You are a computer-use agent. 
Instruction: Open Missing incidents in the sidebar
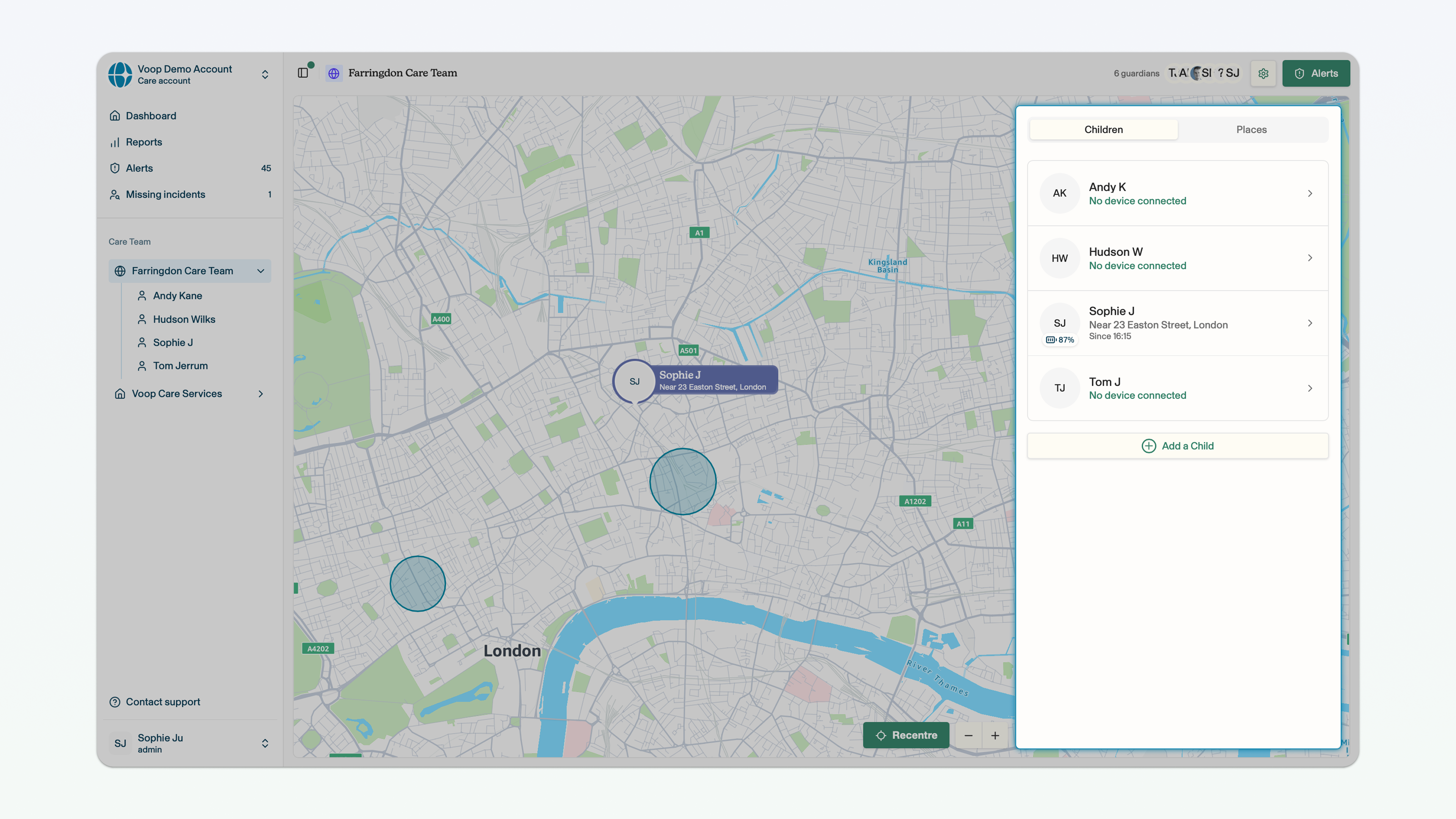(x=190, y=195)
